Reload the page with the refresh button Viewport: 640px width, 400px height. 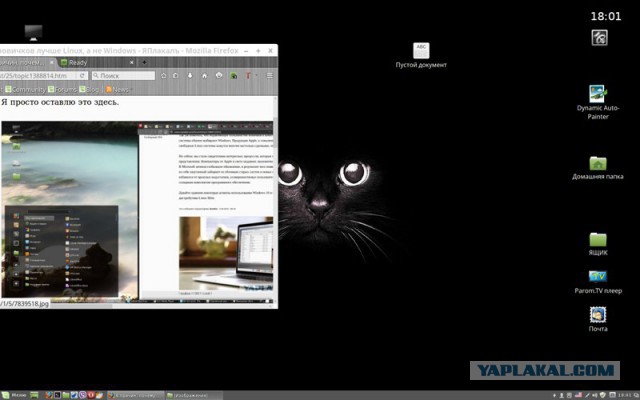[82, 76]
